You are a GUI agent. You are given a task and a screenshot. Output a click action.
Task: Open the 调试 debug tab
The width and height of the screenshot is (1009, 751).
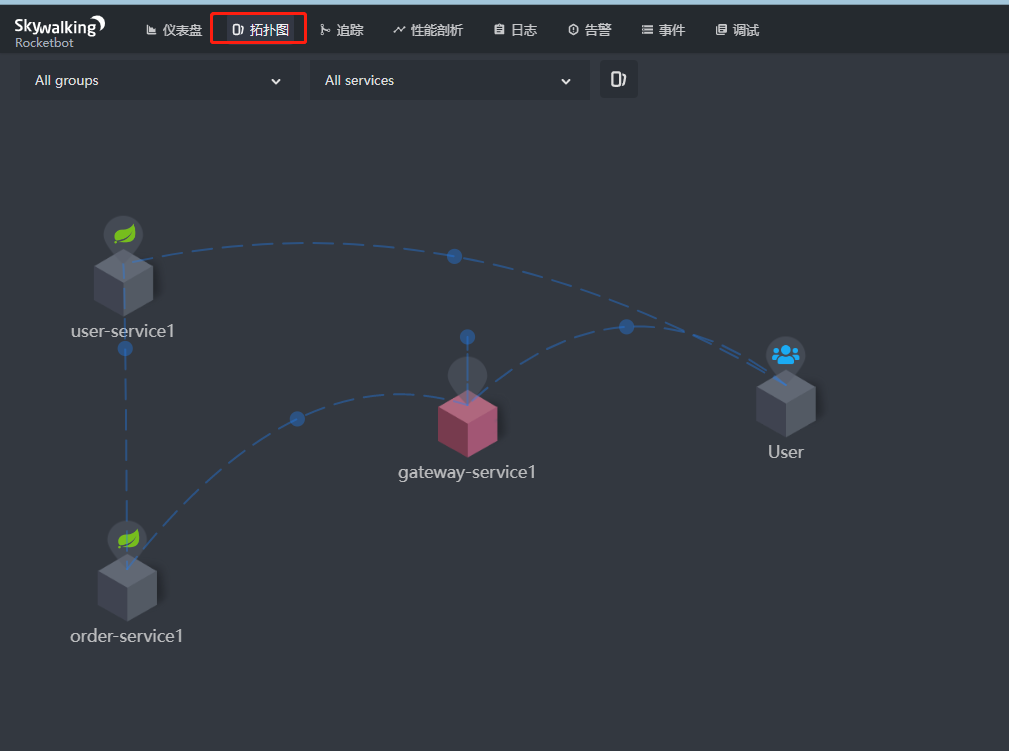(x=737, y=30)
